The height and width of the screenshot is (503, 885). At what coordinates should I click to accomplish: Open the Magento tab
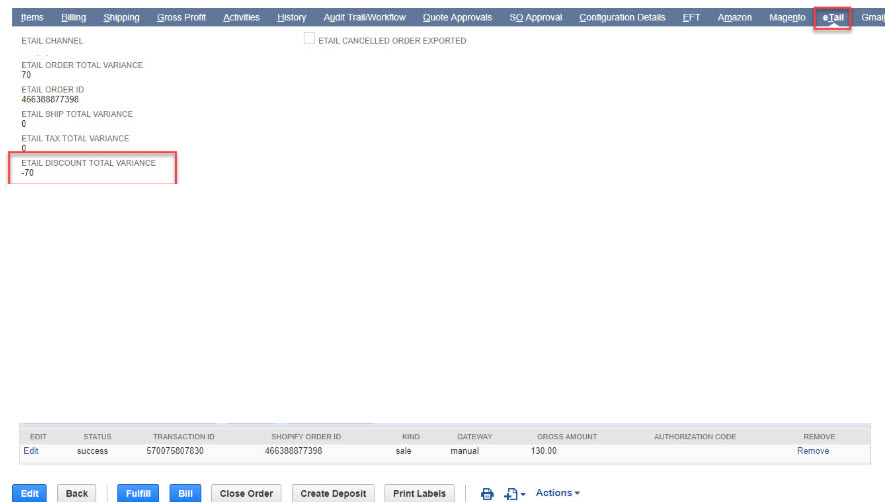click(x=787, y=18)
